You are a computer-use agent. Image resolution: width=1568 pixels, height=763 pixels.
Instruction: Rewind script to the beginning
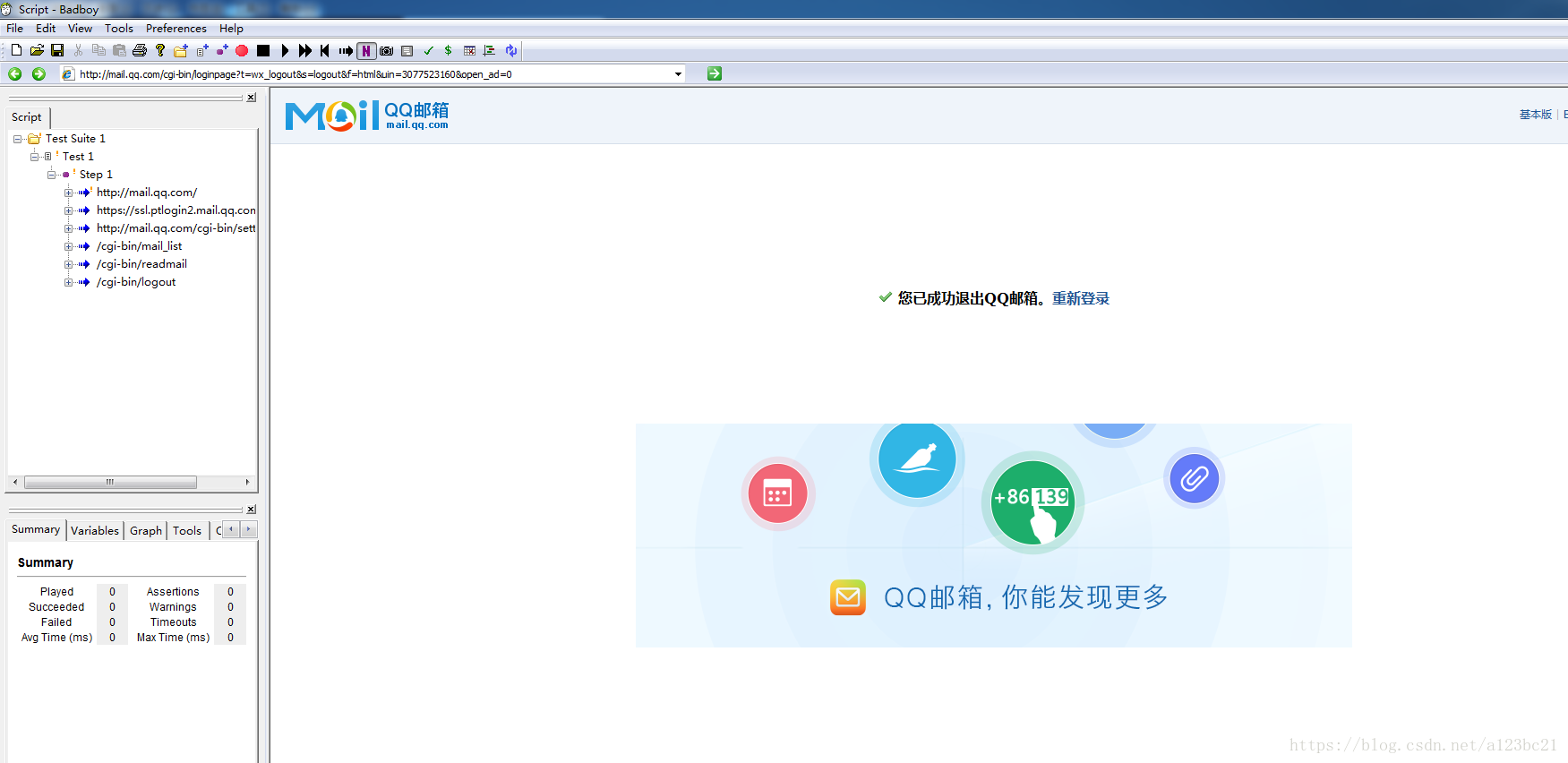pyautogui.click(x=325, y=50)
